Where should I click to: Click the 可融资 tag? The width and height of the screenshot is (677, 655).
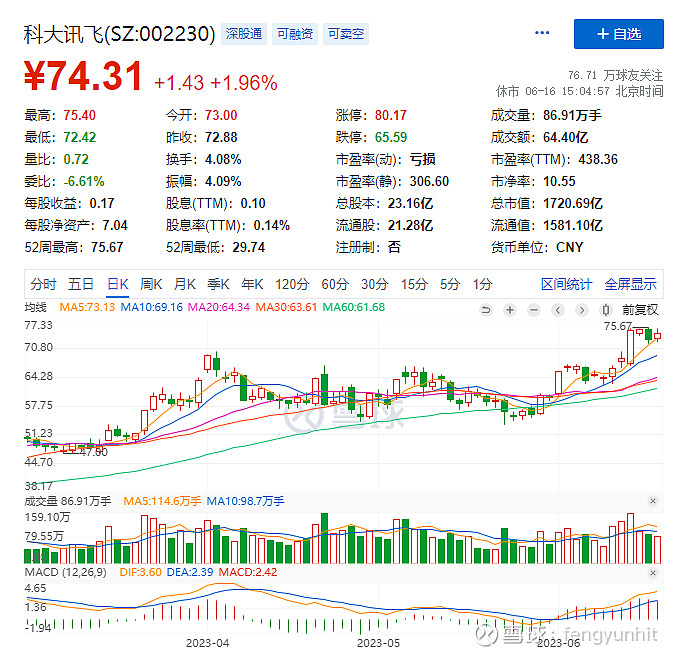(x=295, y=34)
